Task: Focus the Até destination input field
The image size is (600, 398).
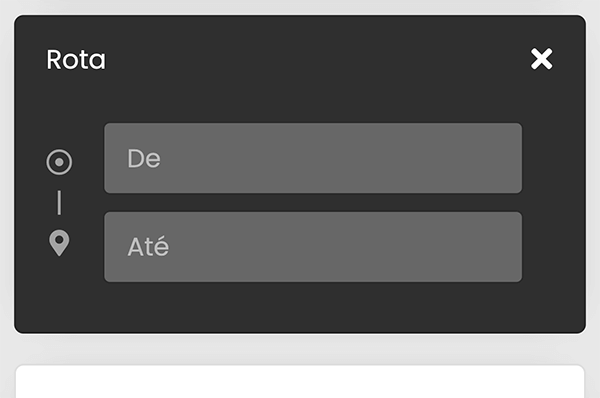Action: 313,247
